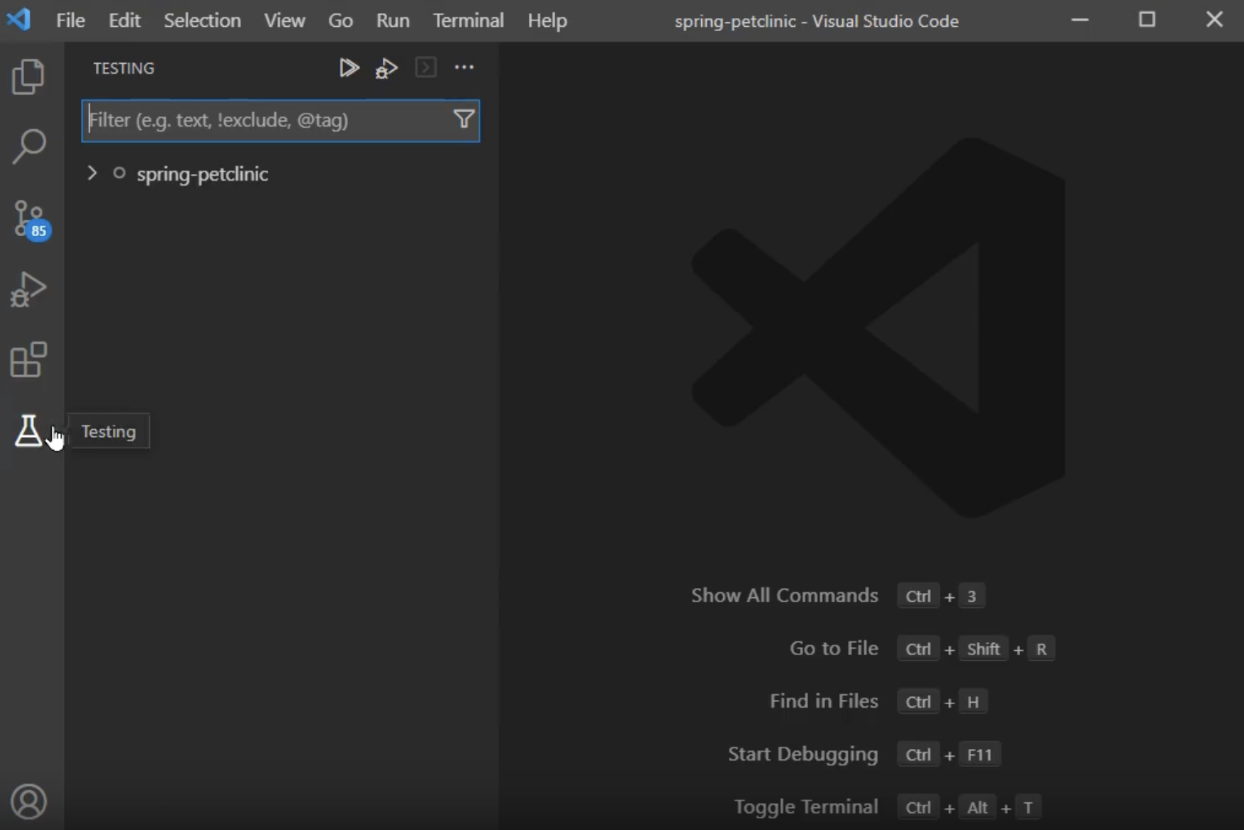Minimize the Visual Studio Code window
Screen dimensions: 1244x830
pos(1080,19)
